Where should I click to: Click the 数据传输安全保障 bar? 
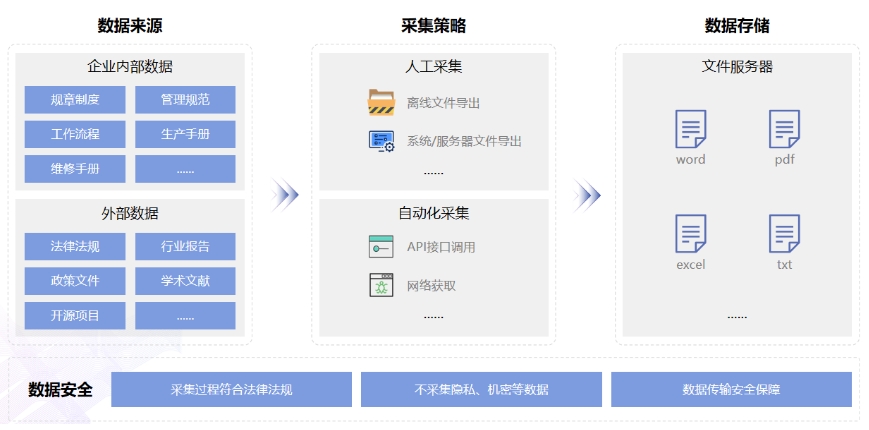pyautogui.click(x=731, y=389)
